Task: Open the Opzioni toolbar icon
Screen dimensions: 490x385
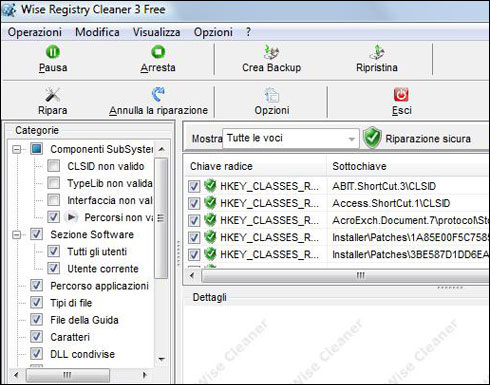Action: 272,95
